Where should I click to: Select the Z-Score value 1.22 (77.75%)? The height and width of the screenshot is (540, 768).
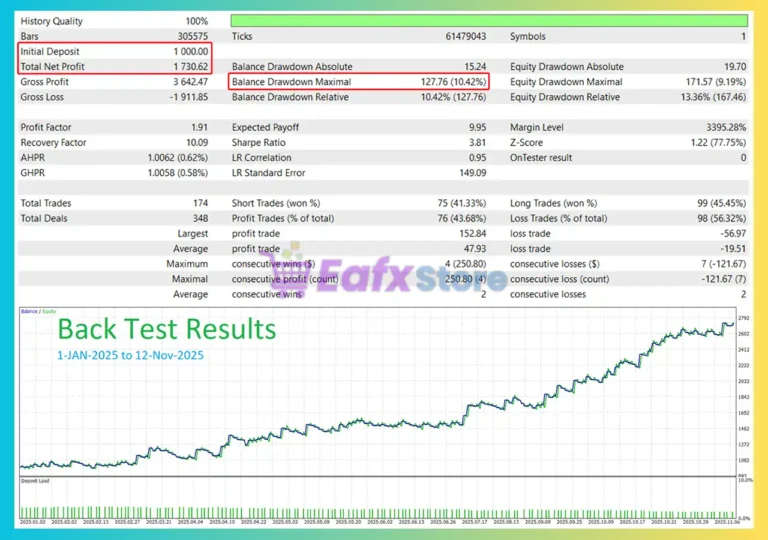(718, 143)
